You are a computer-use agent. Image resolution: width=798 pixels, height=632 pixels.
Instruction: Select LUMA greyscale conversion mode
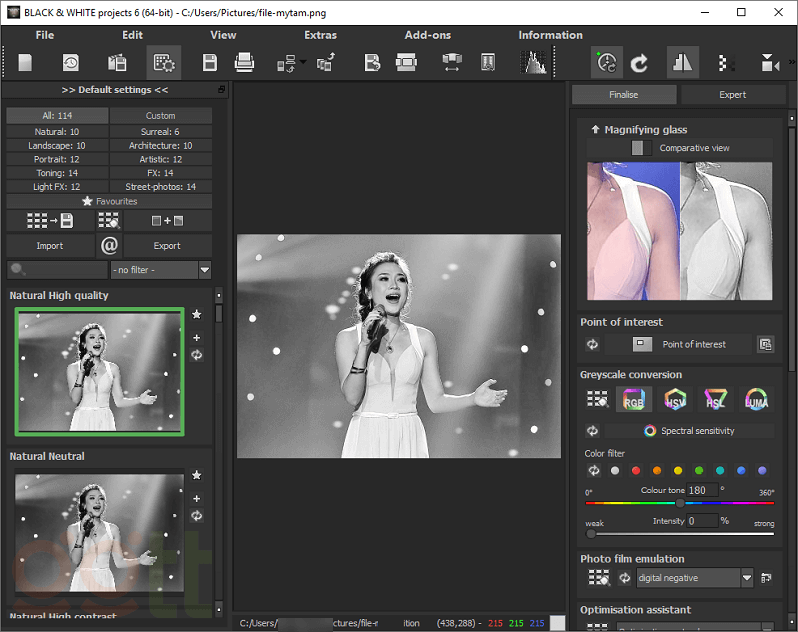pyautogui.click(x=756, y=400)
